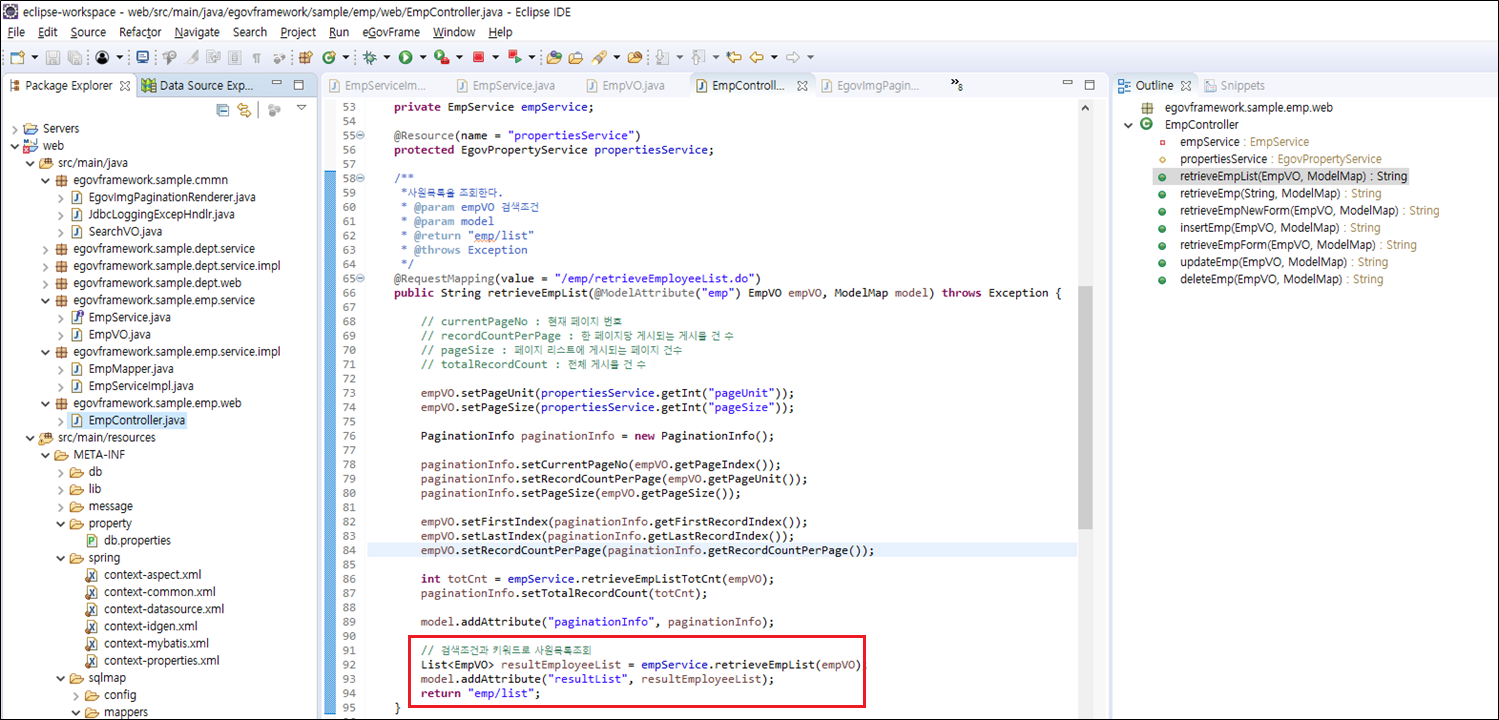The width and height of the screenshot is (1499, 720).
Task: Click the green Run button icon
Action: pos(405,57)
